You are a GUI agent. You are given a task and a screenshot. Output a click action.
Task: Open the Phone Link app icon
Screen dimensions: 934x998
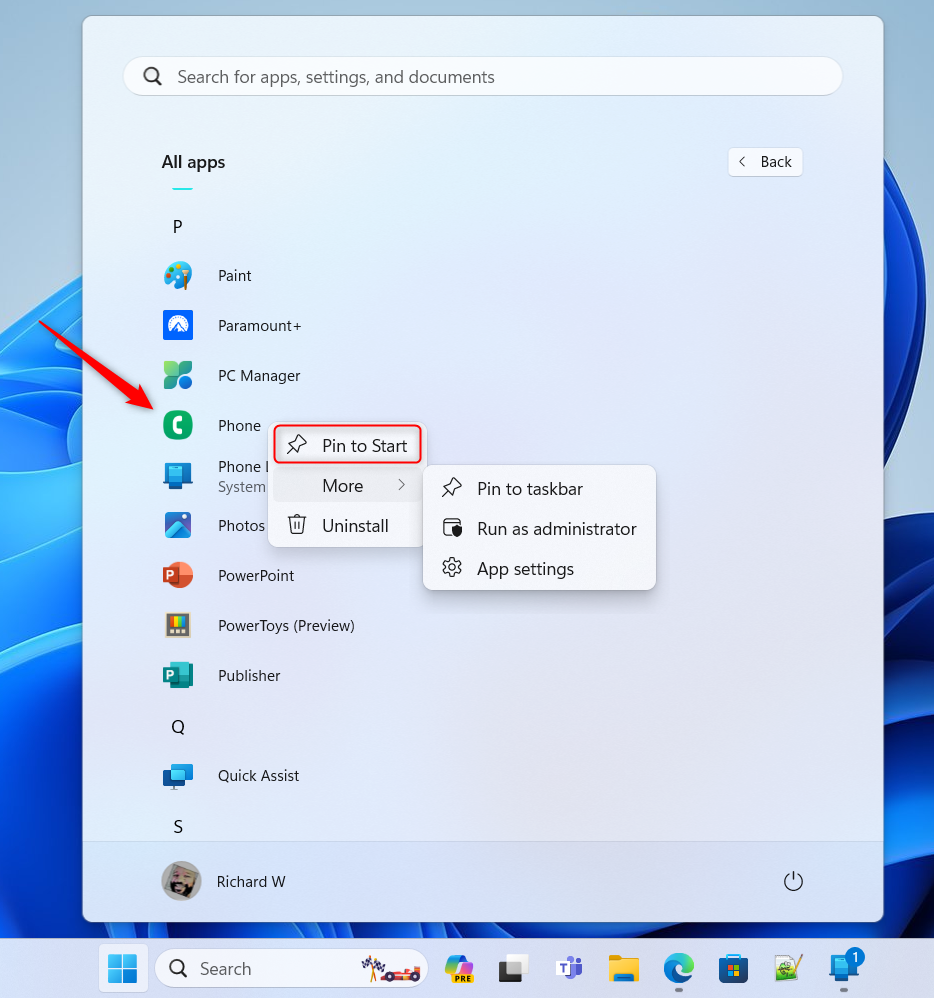click(178, 475)
